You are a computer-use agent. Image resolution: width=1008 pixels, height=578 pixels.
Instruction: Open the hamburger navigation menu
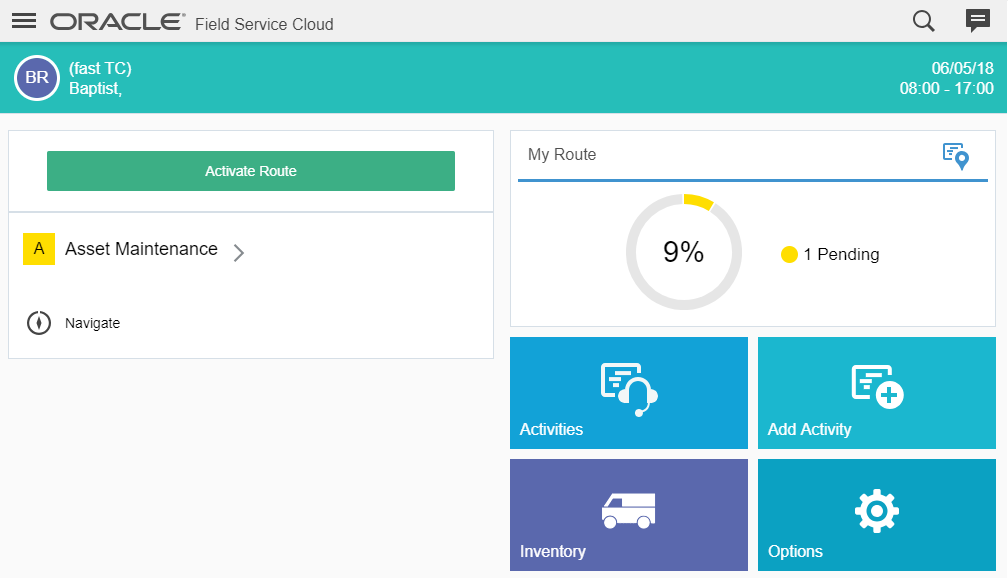coord(24,21)
